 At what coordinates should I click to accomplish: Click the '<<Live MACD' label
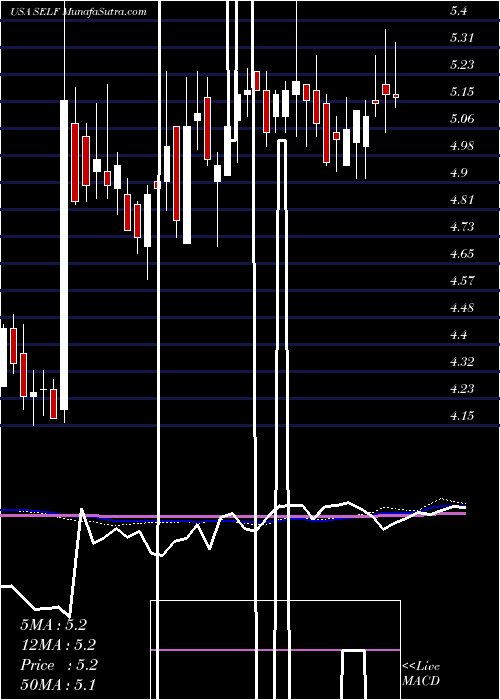coord(421,674)
